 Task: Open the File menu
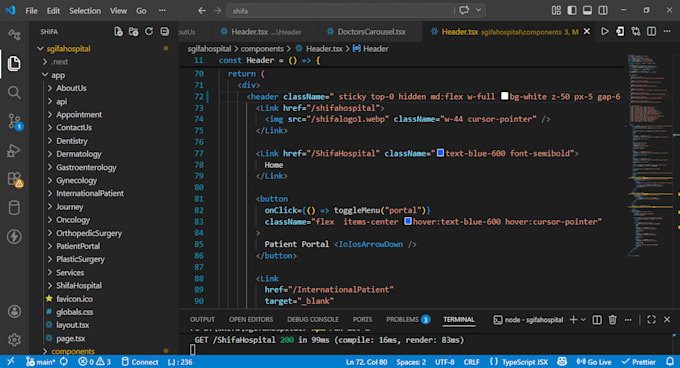[x=31, y=11]
